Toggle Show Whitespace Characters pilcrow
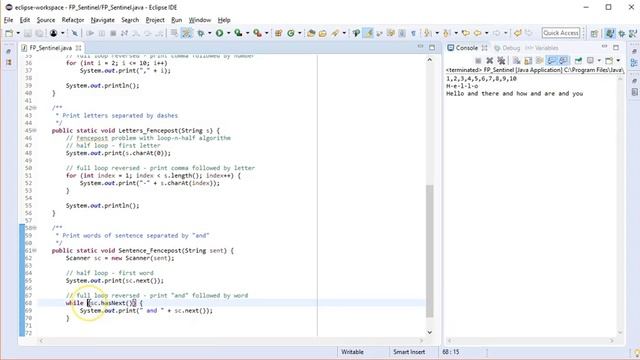The image size is (640, 360). pyautogui.click(x=413, y=33)
